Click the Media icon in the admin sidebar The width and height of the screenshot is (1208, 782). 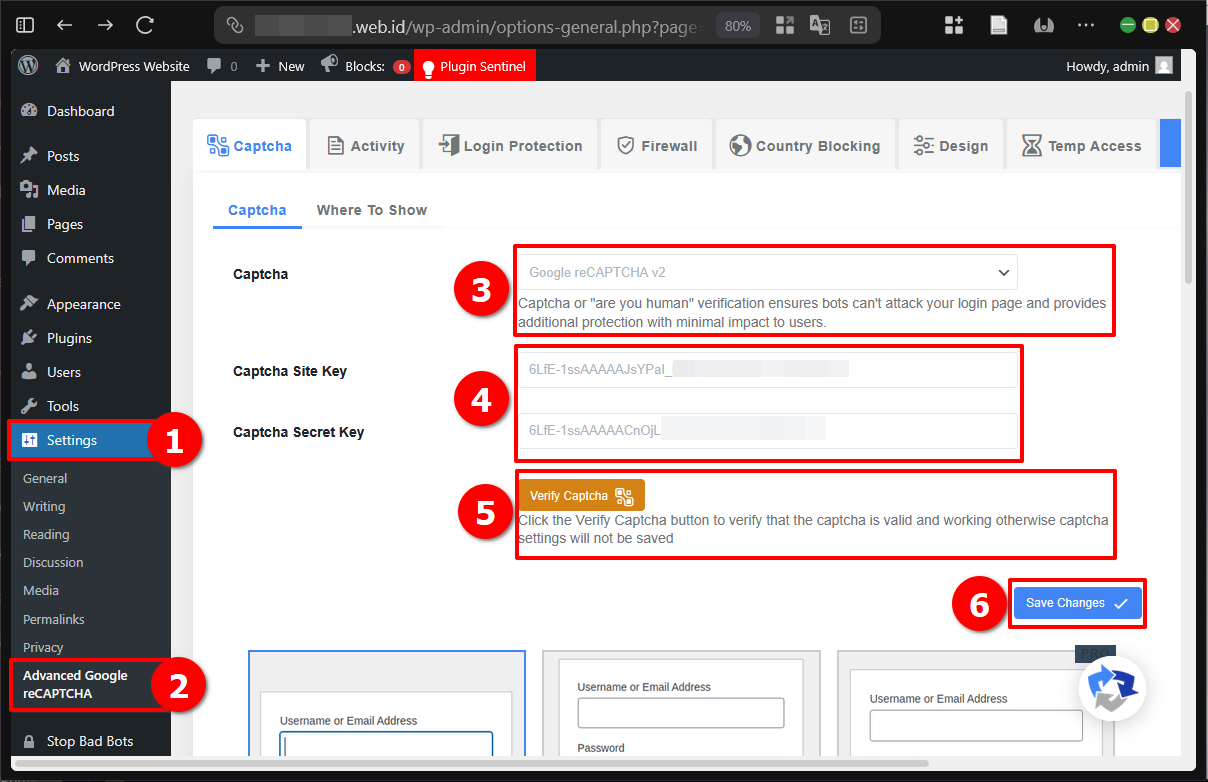tap(31, 189)
